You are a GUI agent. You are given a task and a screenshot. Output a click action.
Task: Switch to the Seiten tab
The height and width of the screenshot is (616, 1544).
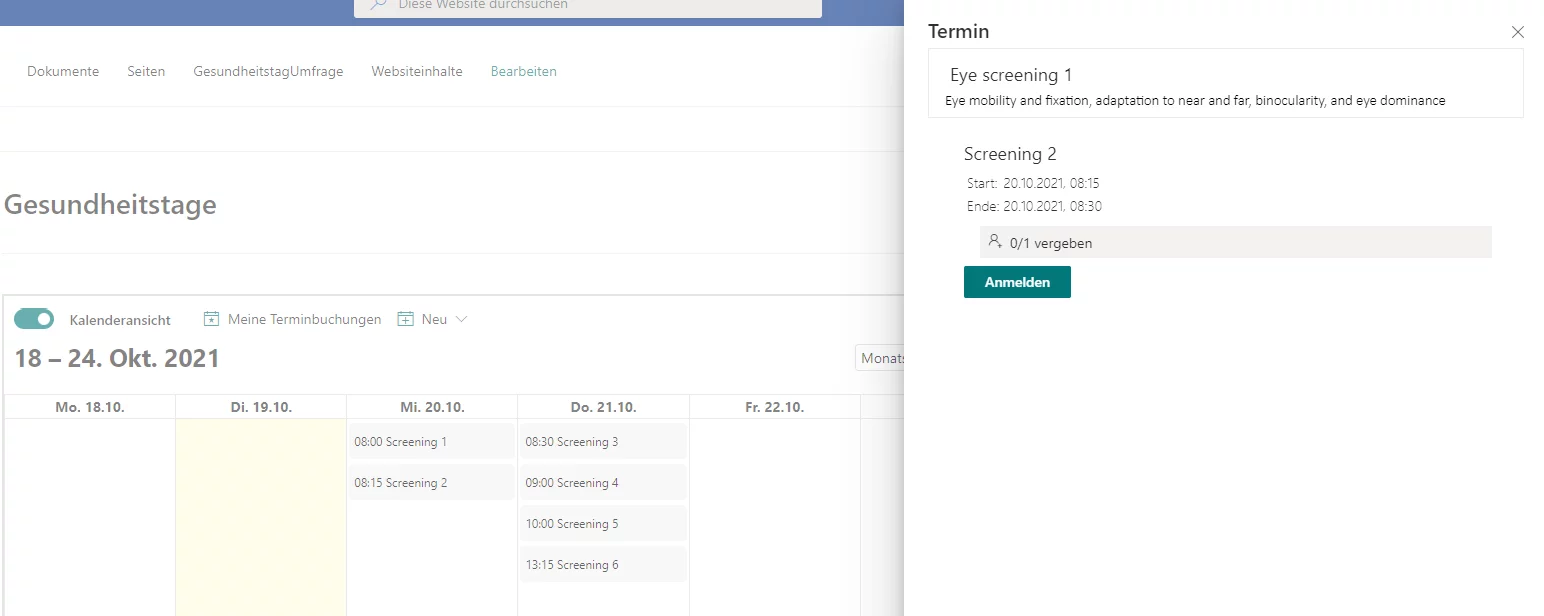tap(146, 71)
